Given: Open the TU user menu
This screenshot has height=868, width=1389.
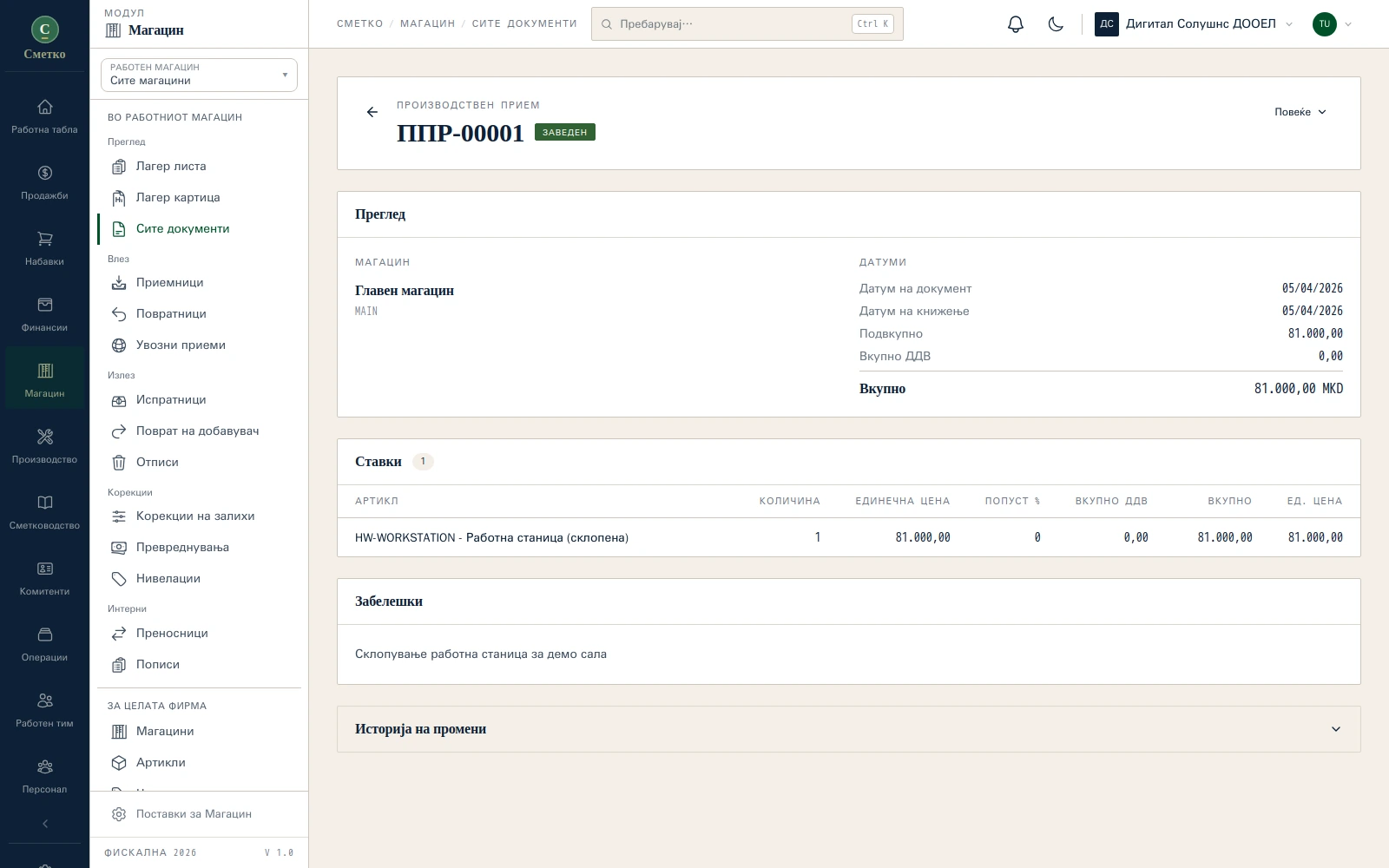Looking at the screenshot, I should (1333, 24).
